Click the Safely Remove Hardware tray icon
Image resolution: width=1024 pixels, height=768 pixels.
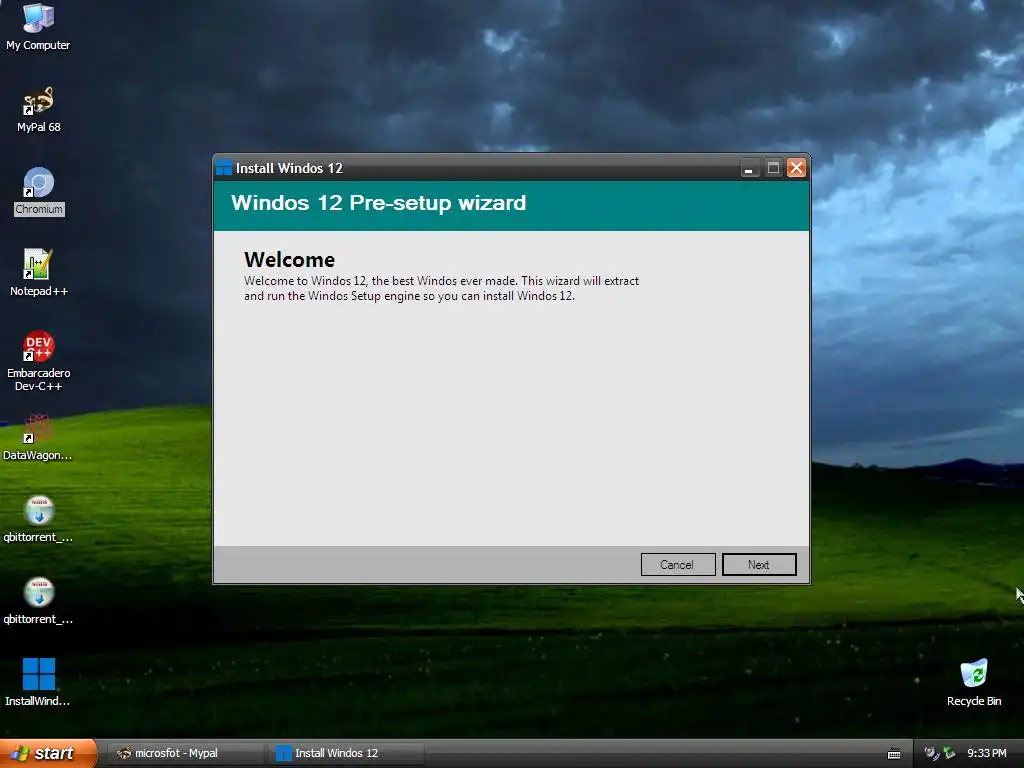click(x=950, y=753)
